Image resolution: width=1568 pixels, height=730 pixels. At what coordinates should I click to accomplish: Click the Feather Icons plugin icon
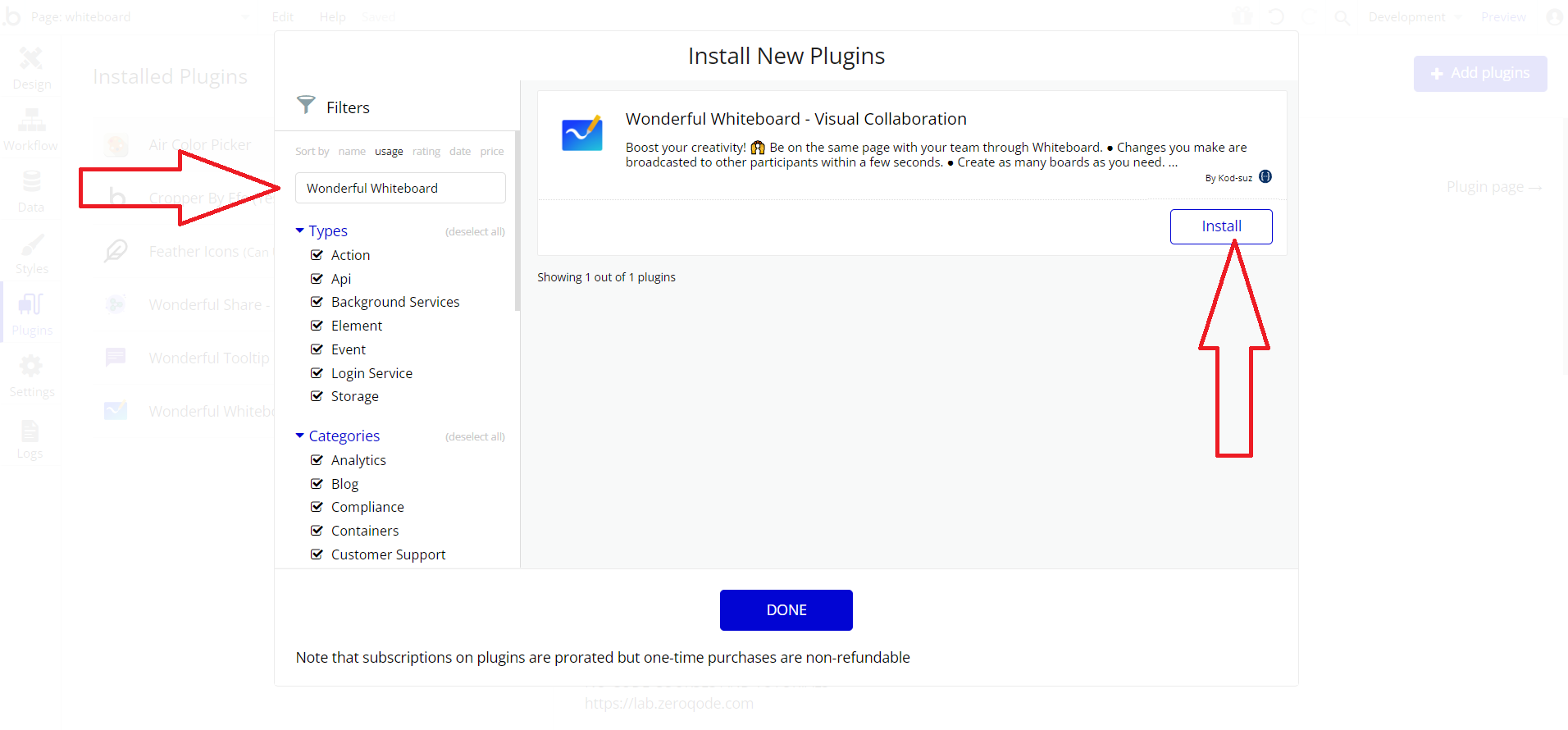(x=116, y=250)
